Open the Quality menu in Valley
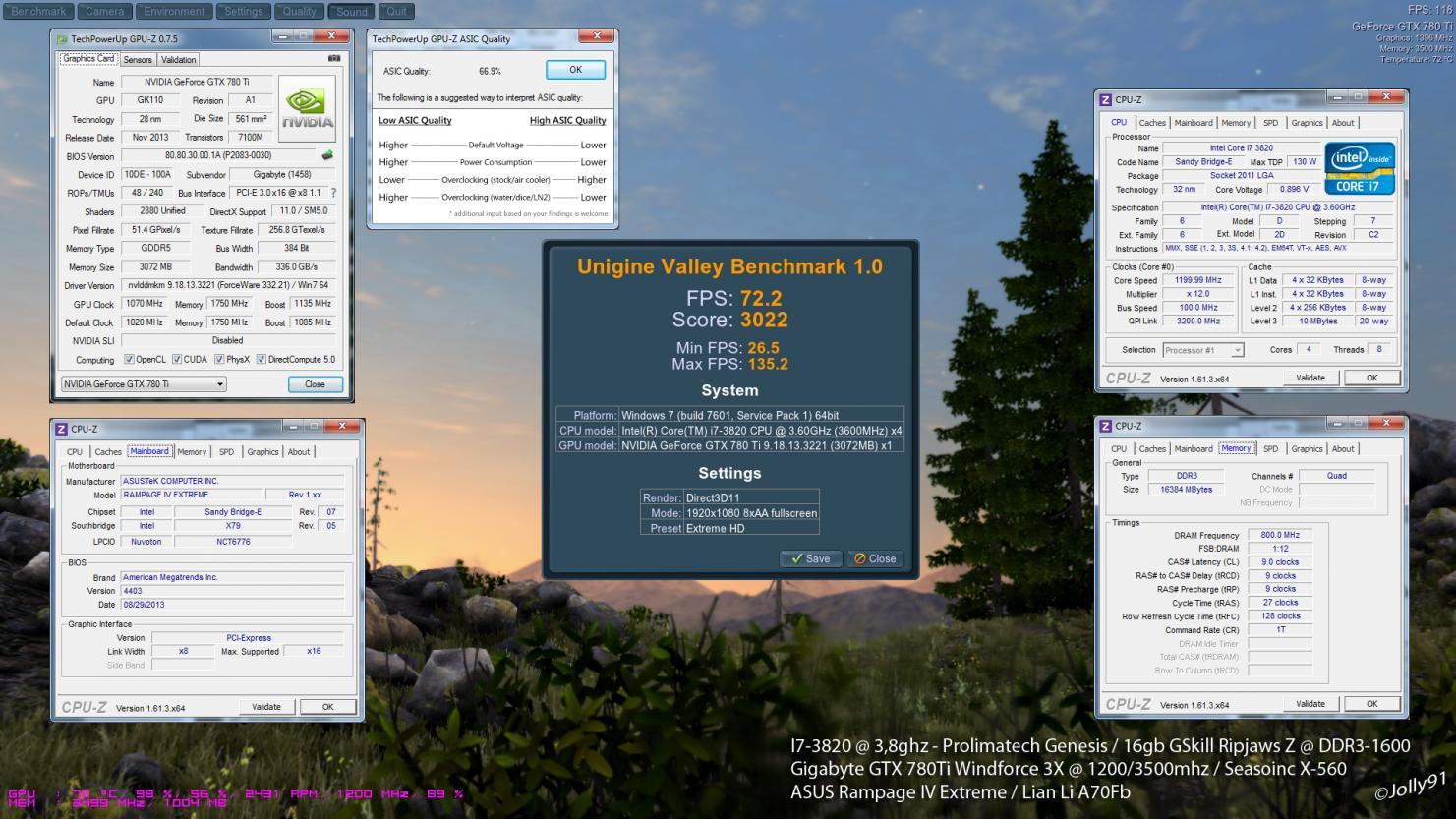This screenshot has width=1456, height=819. [x=300, y=12]
